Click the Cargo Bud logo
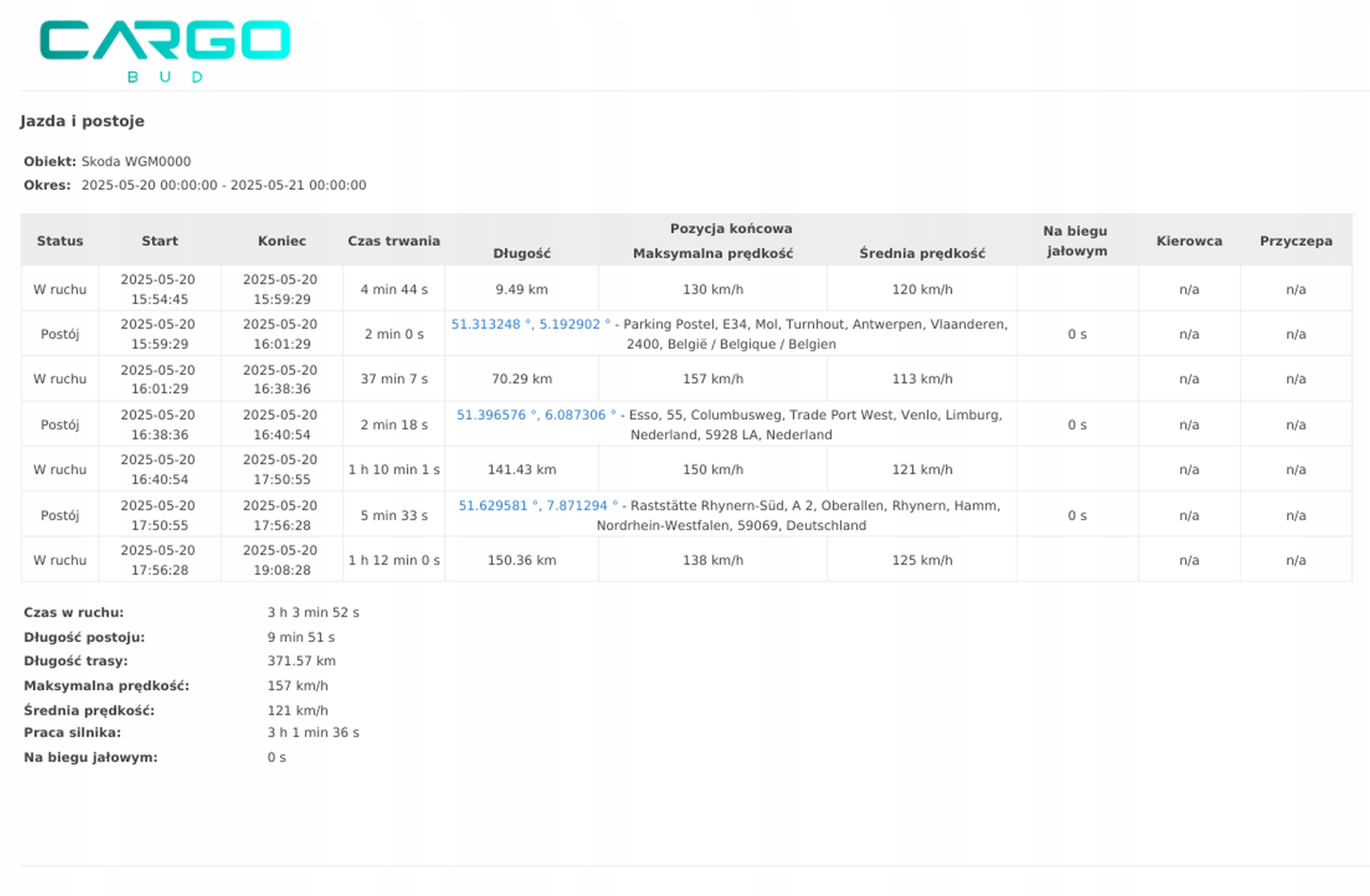This screenshot has height=896, width=1370. (165, 50)
